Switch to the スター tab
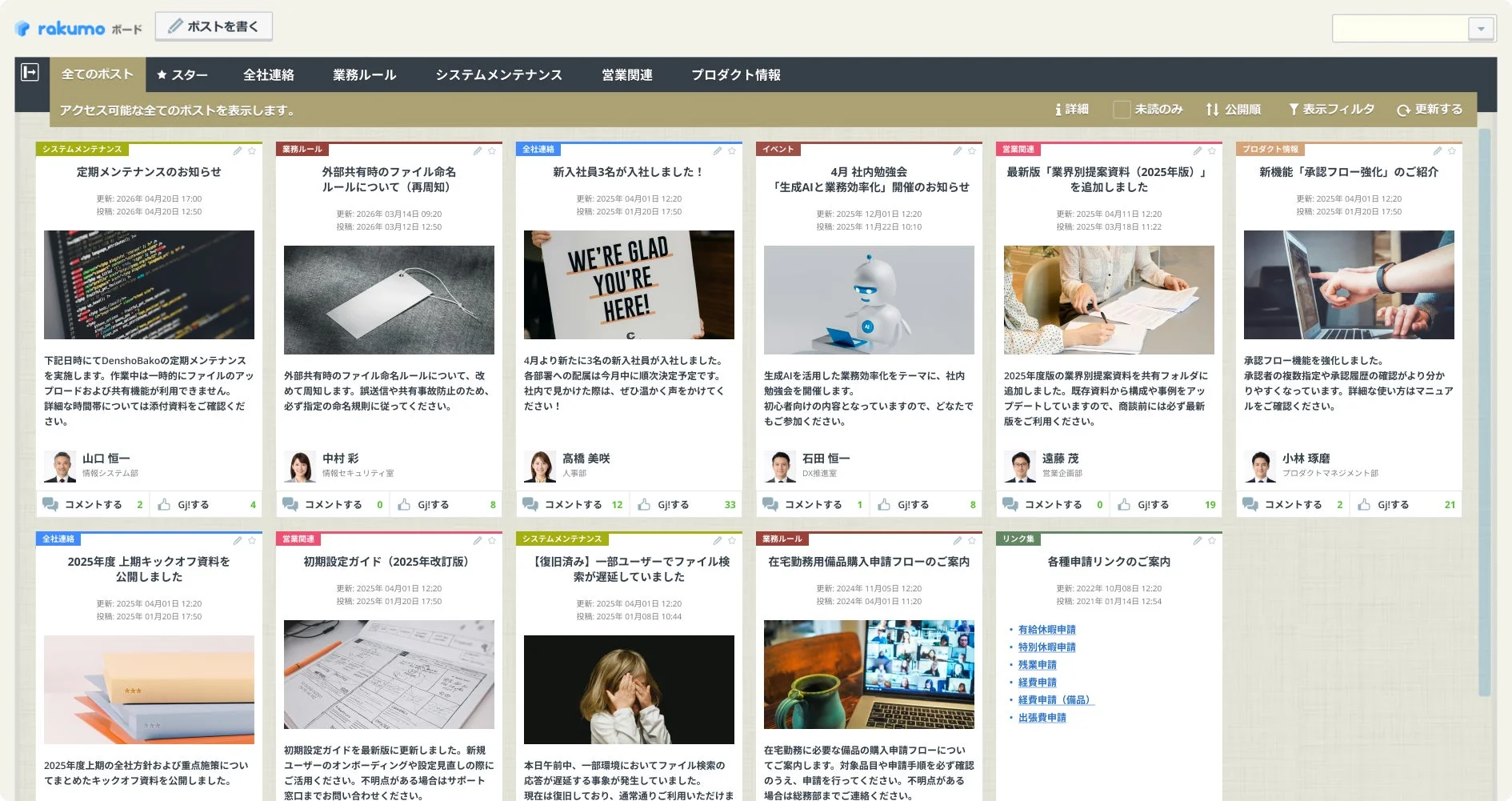 (x=184, y=74)
